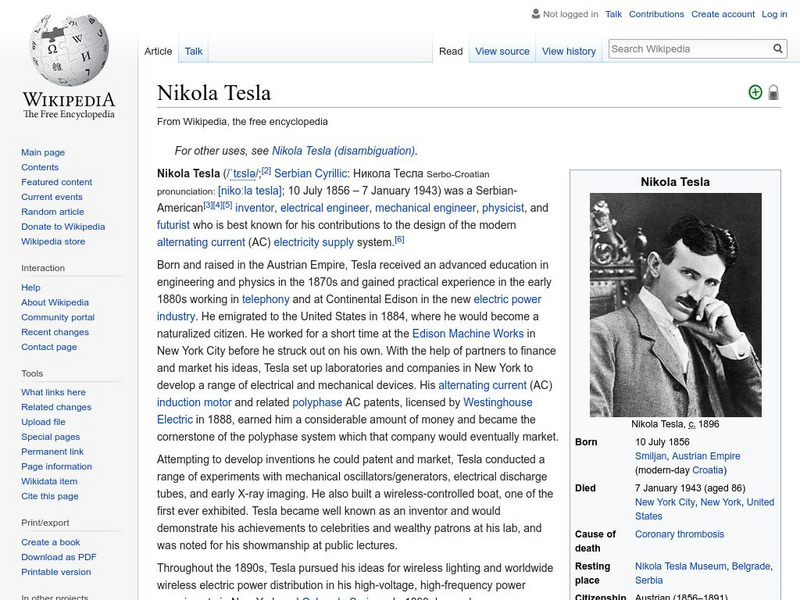Image resolution: width=800 pixels, height=600 pixels.
Task: Open the Create account link
Action: (722, 14)
